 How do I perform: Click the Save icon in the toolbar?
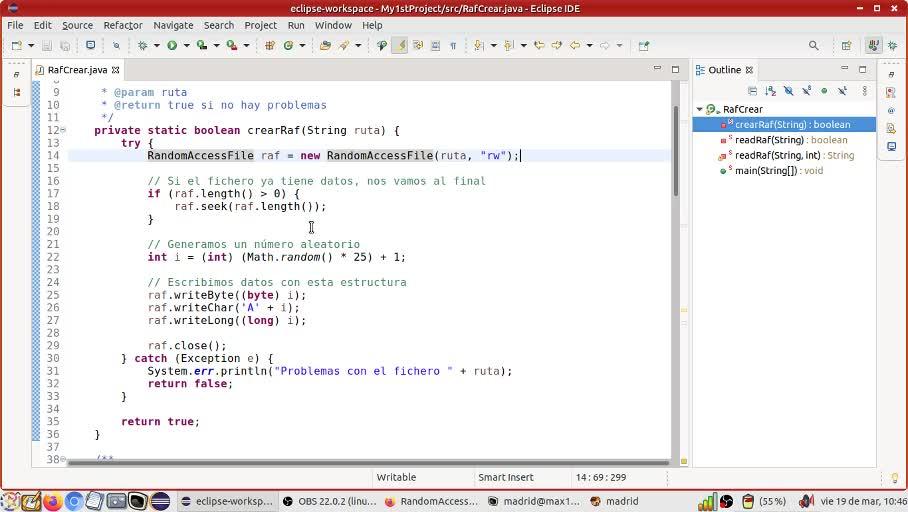pyautogui.click(x=48, y=45)
